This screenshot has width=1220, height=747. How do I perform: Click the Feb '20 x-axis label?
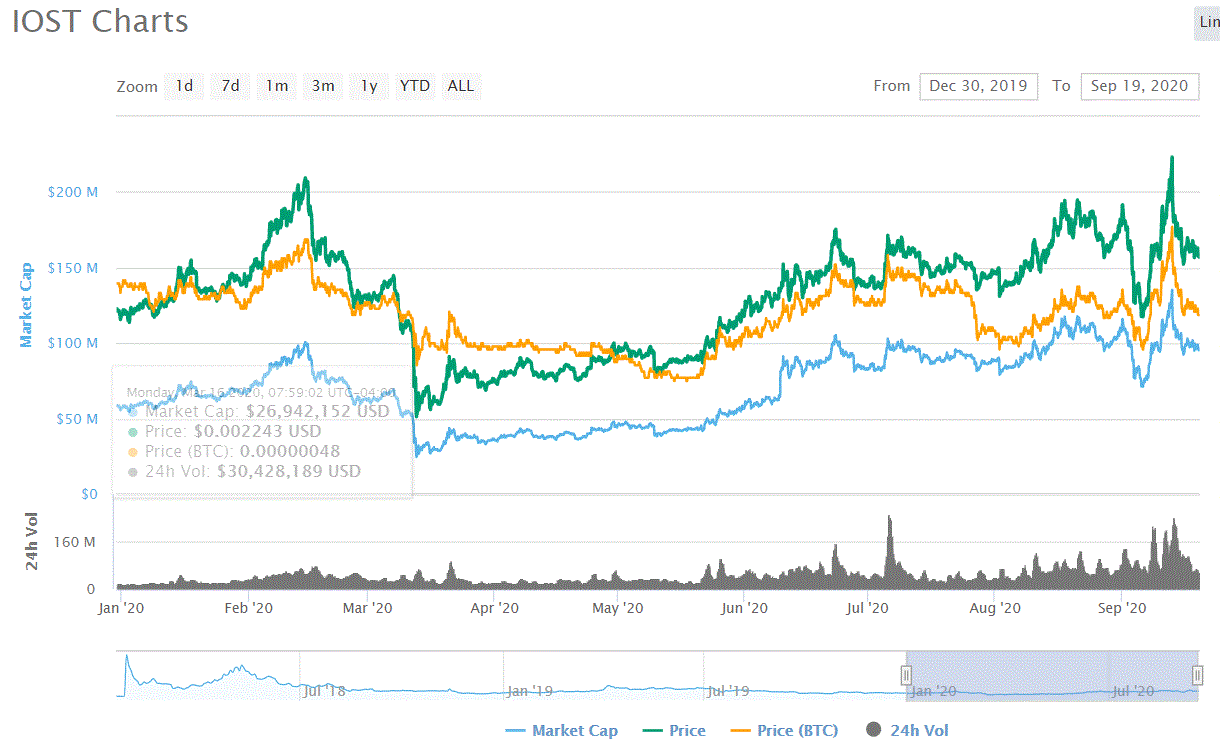[x=248, y=607]
